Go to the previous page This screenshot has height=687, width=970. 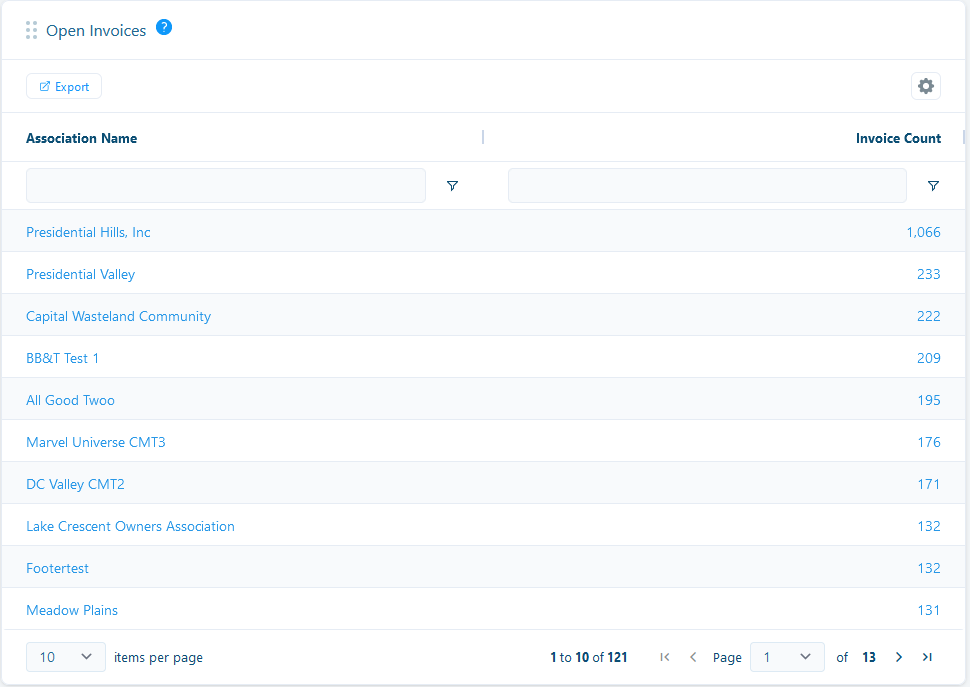click(693, 657)
